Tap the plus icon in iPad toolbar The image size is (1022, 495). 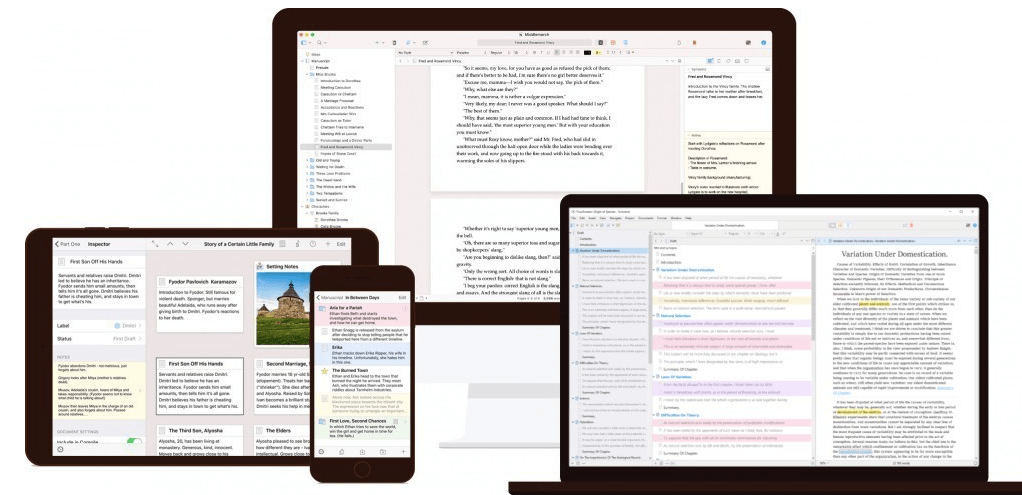[x=327, y=244]
